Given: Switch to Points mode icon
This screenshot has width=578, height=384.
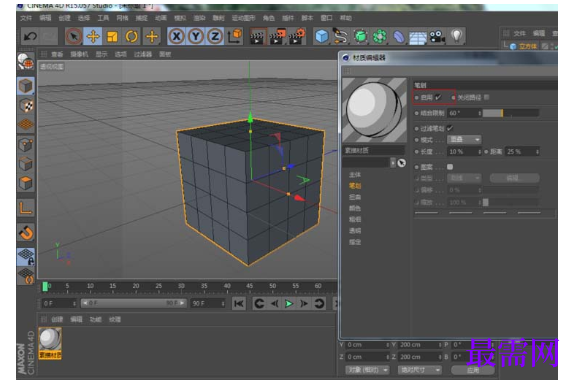Looking at the screenshot, I should (26, 144).
